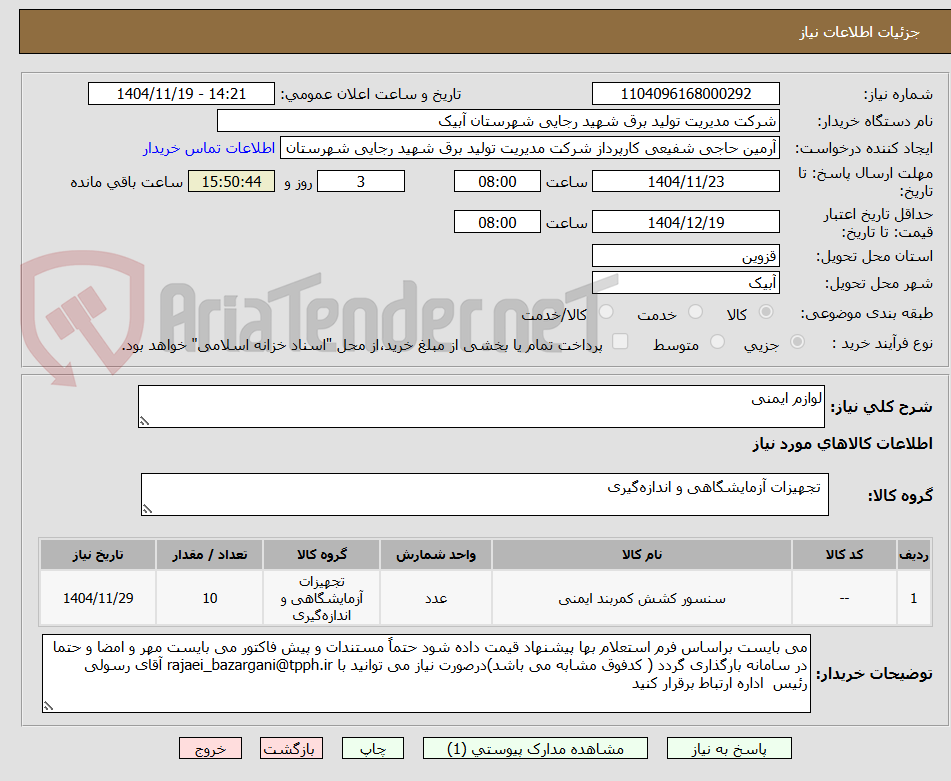
Task: Click the شماره نیاز number field
Action: coord(687,93)
